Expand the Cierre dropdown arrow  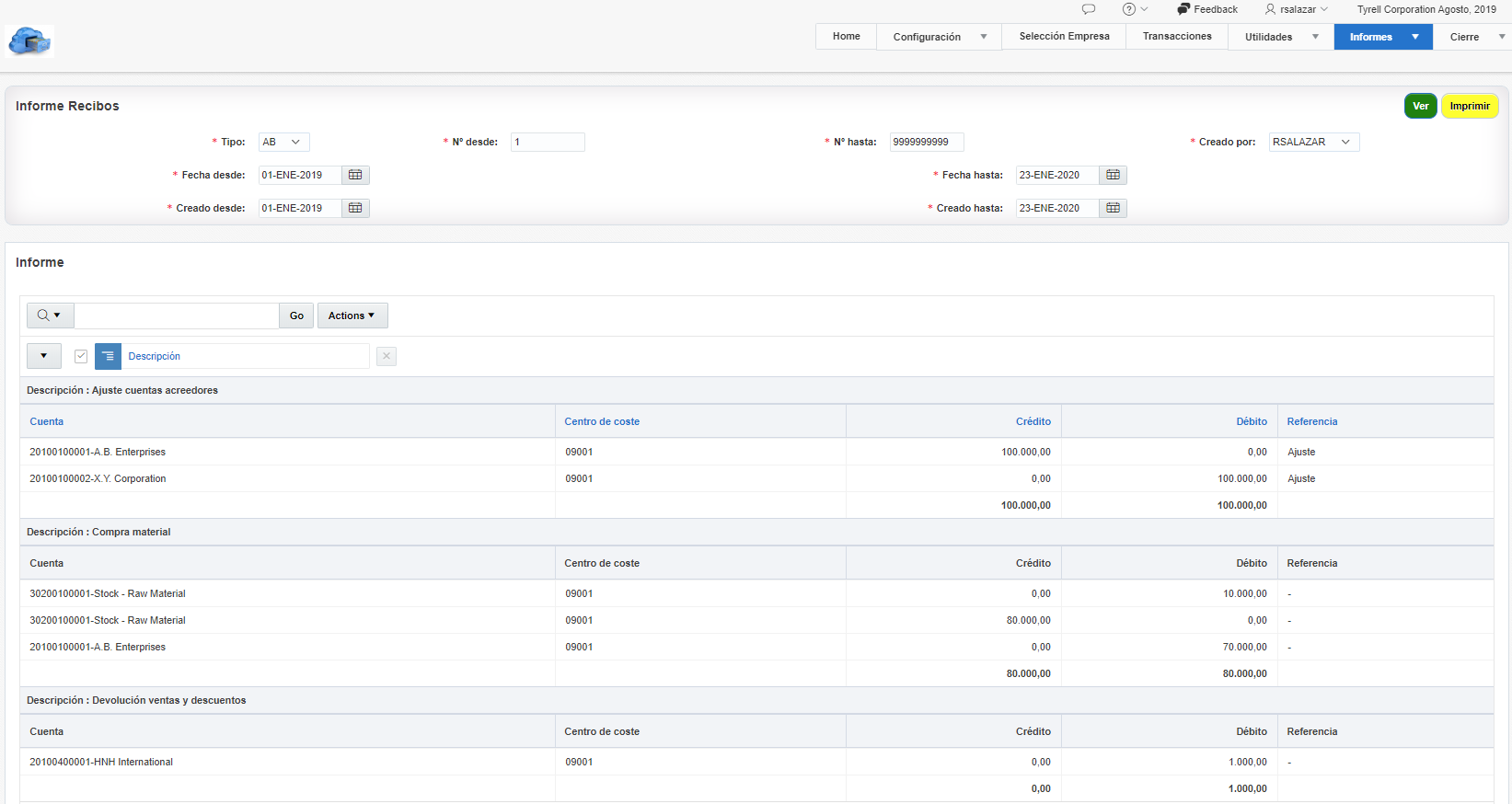[x=1502, y=37]
